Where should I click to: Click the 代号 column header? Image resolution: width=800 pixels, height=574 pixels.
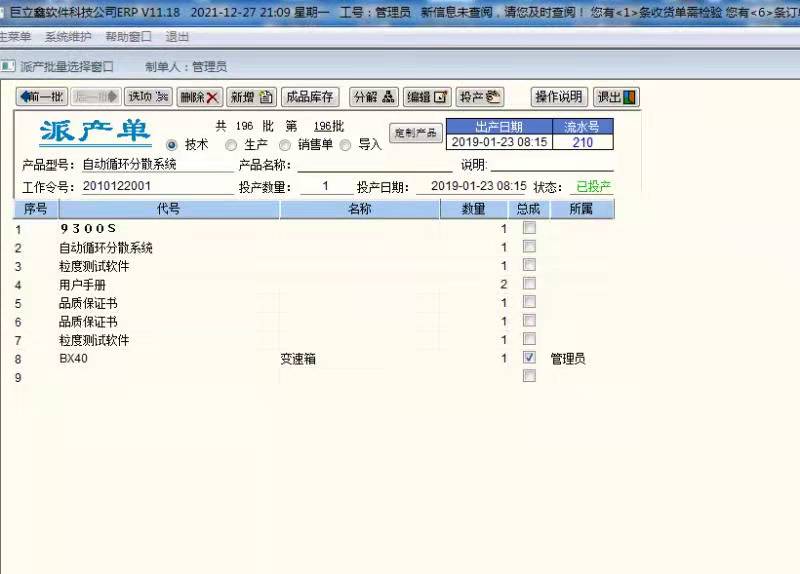click(168, 209)
